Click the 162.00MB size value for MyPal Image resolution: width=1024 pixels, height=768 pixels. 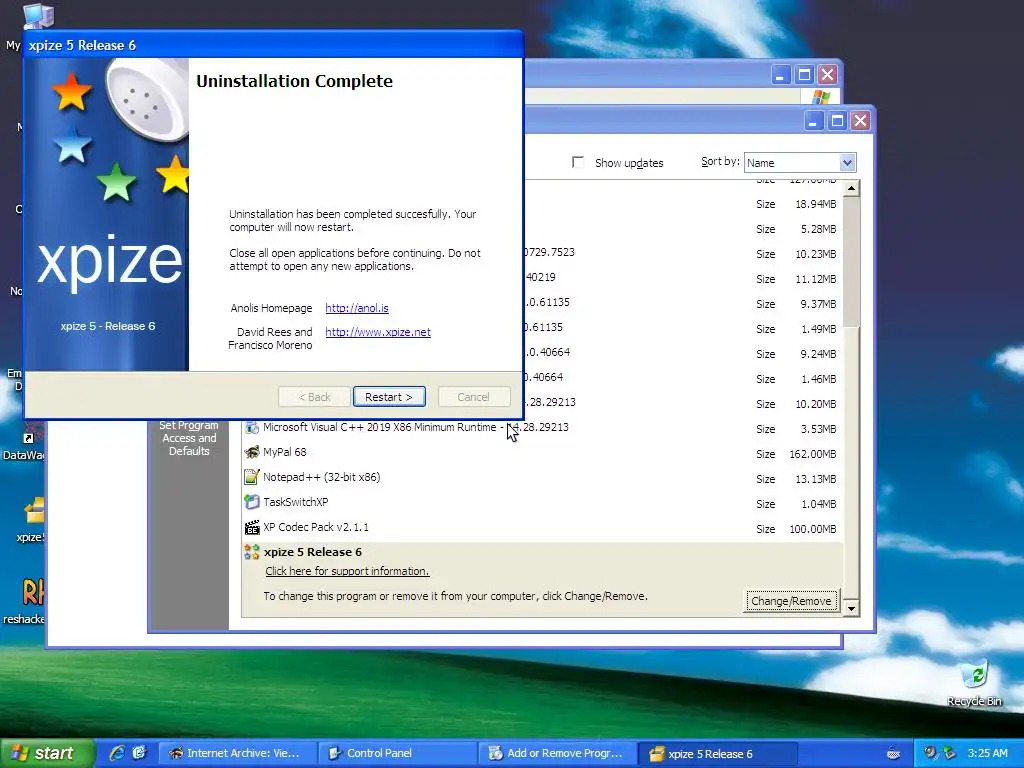812,454
